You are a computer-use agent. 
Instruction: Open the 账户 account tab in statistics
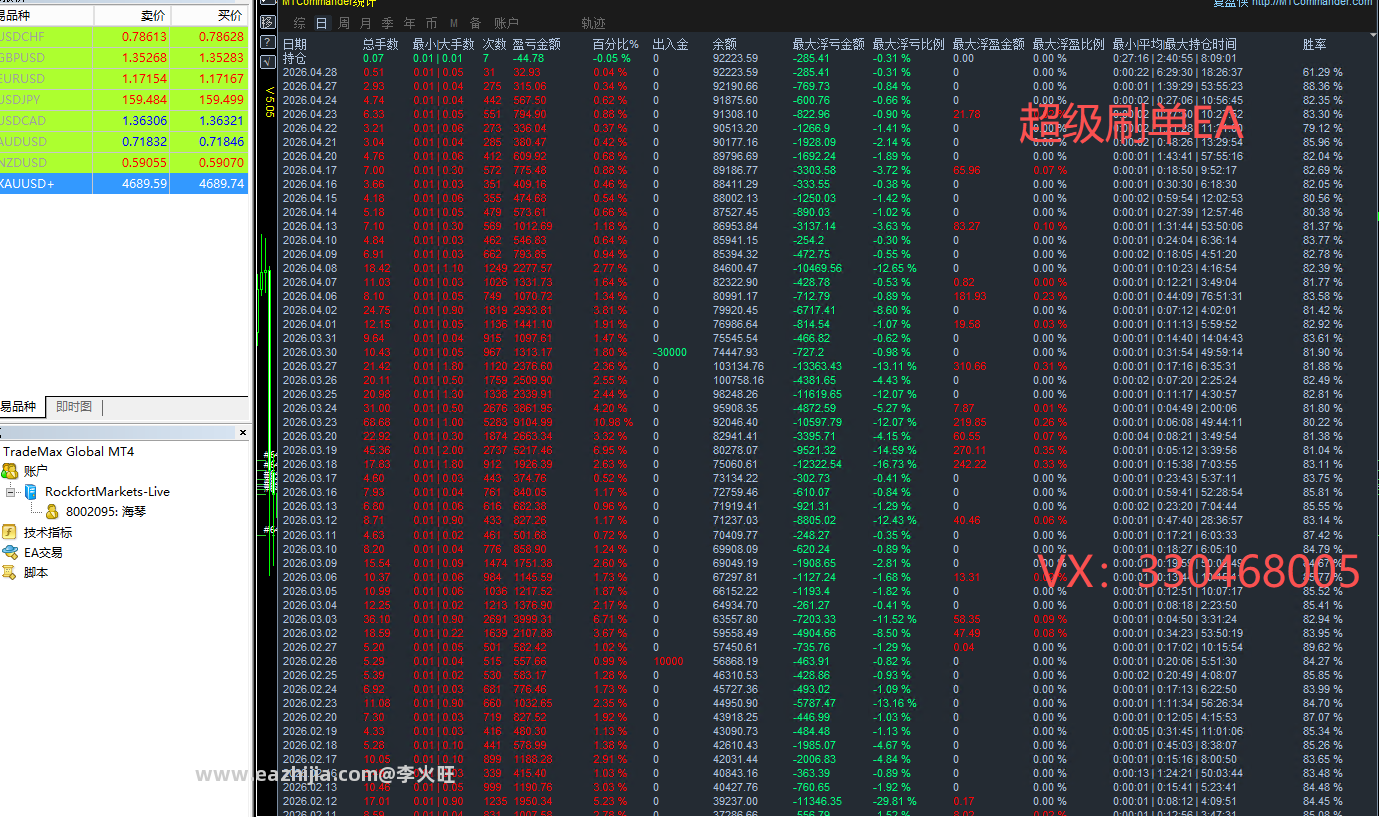(x=506, y=23)
